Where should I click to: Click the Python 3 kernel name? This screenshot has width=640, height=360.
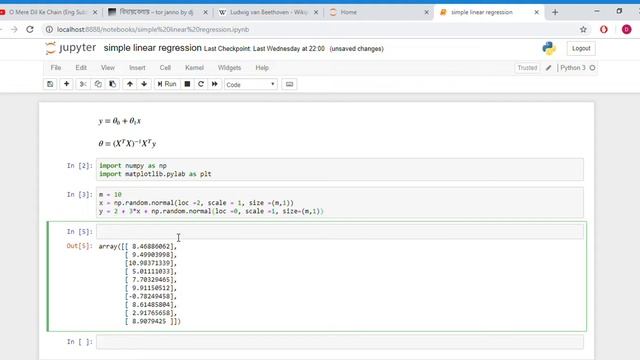573,68
